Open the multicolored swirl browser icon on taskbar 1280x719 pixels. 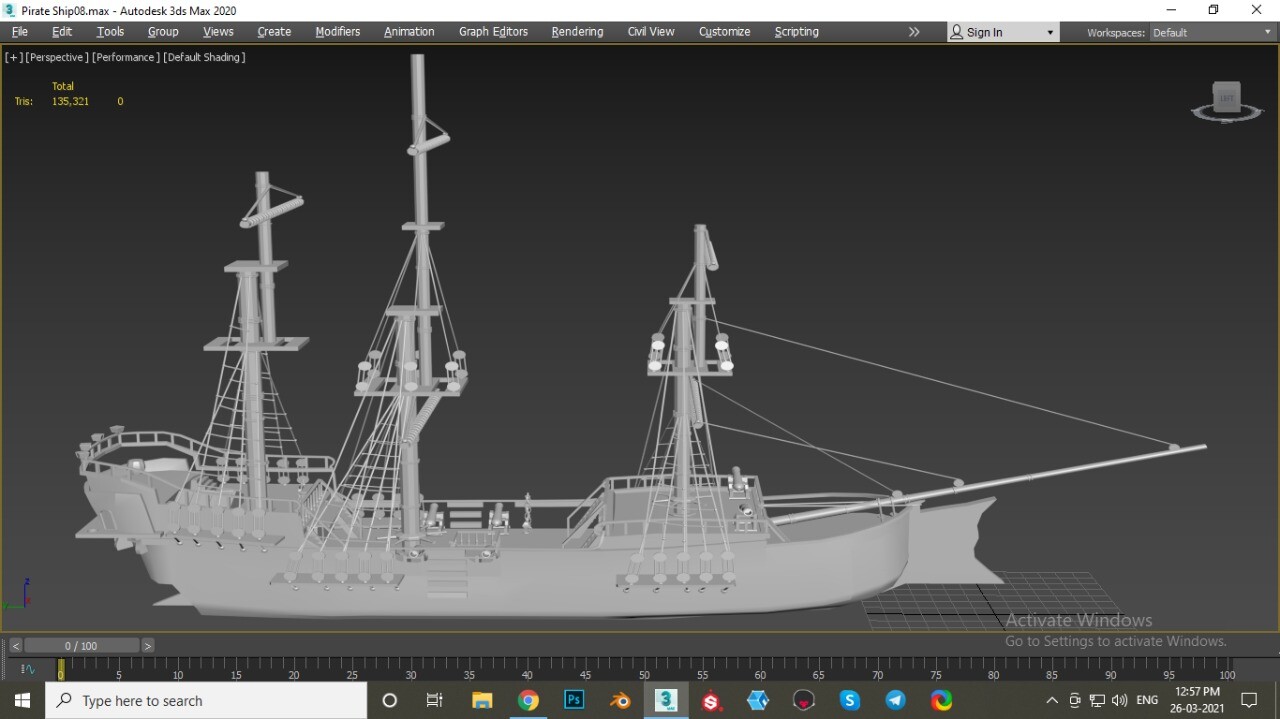(x=942, y=700)
